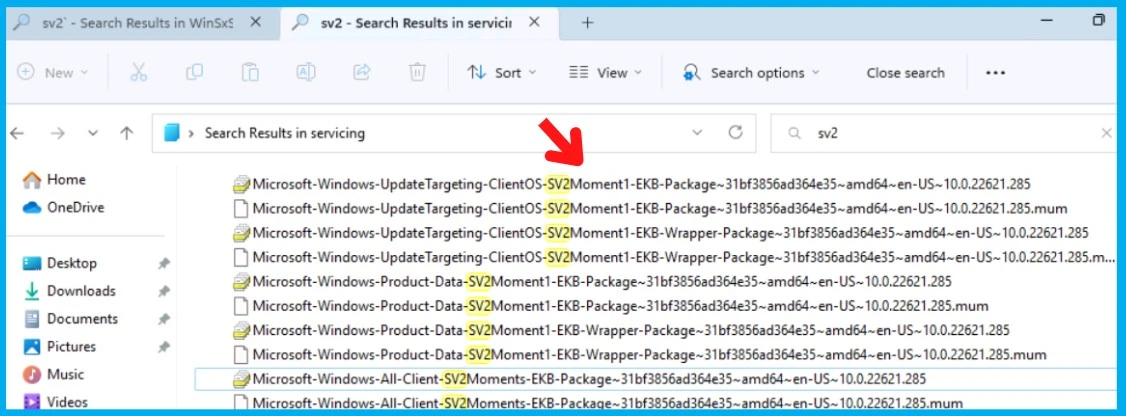Go forward with the right arrow
1126x416 pixels.
[x=57, y=133]
